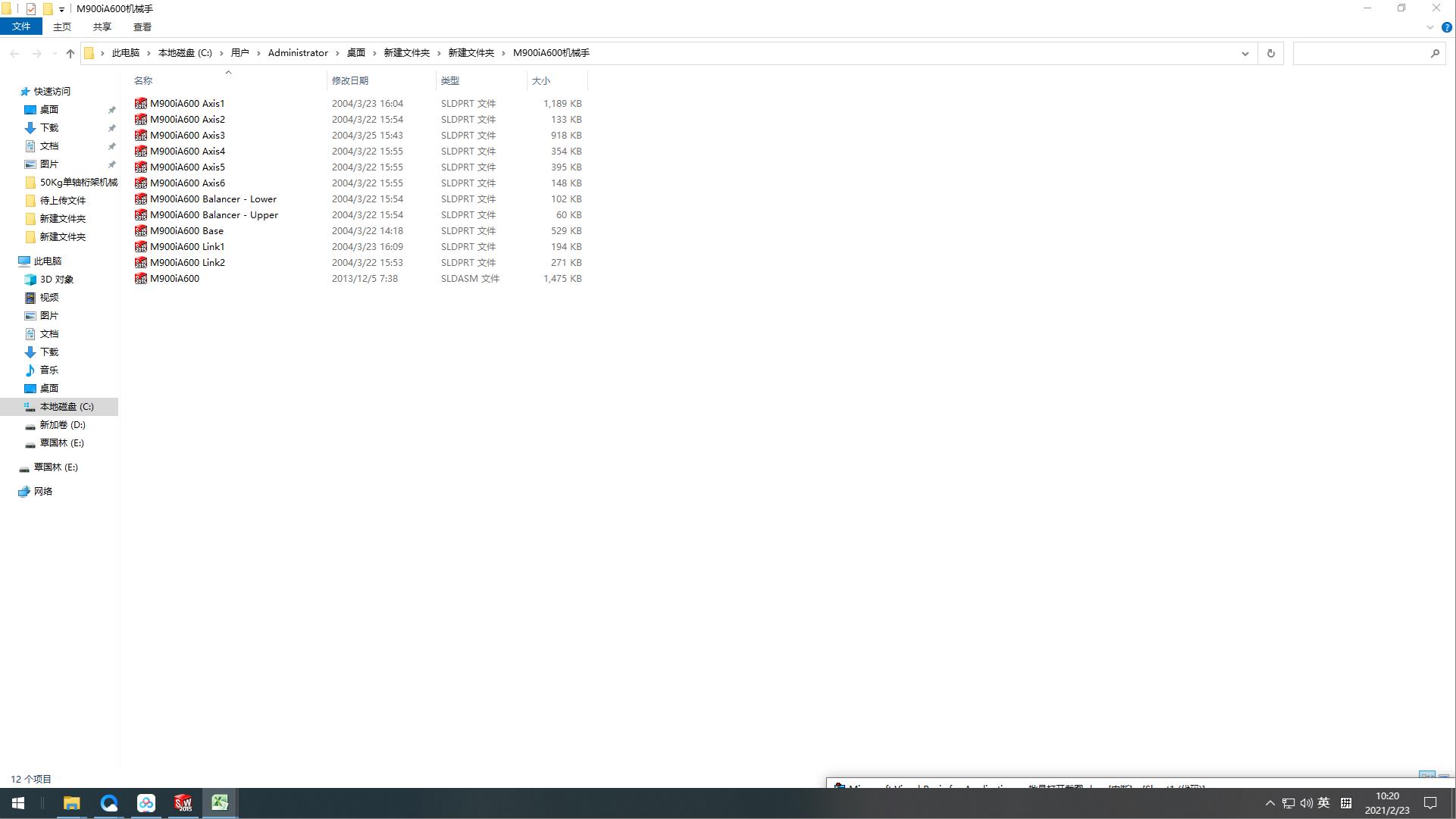Select 本地磁盘 (C:) in navigation pane
Viewport: 1456px width, 819px height.
tap(67, 407)
